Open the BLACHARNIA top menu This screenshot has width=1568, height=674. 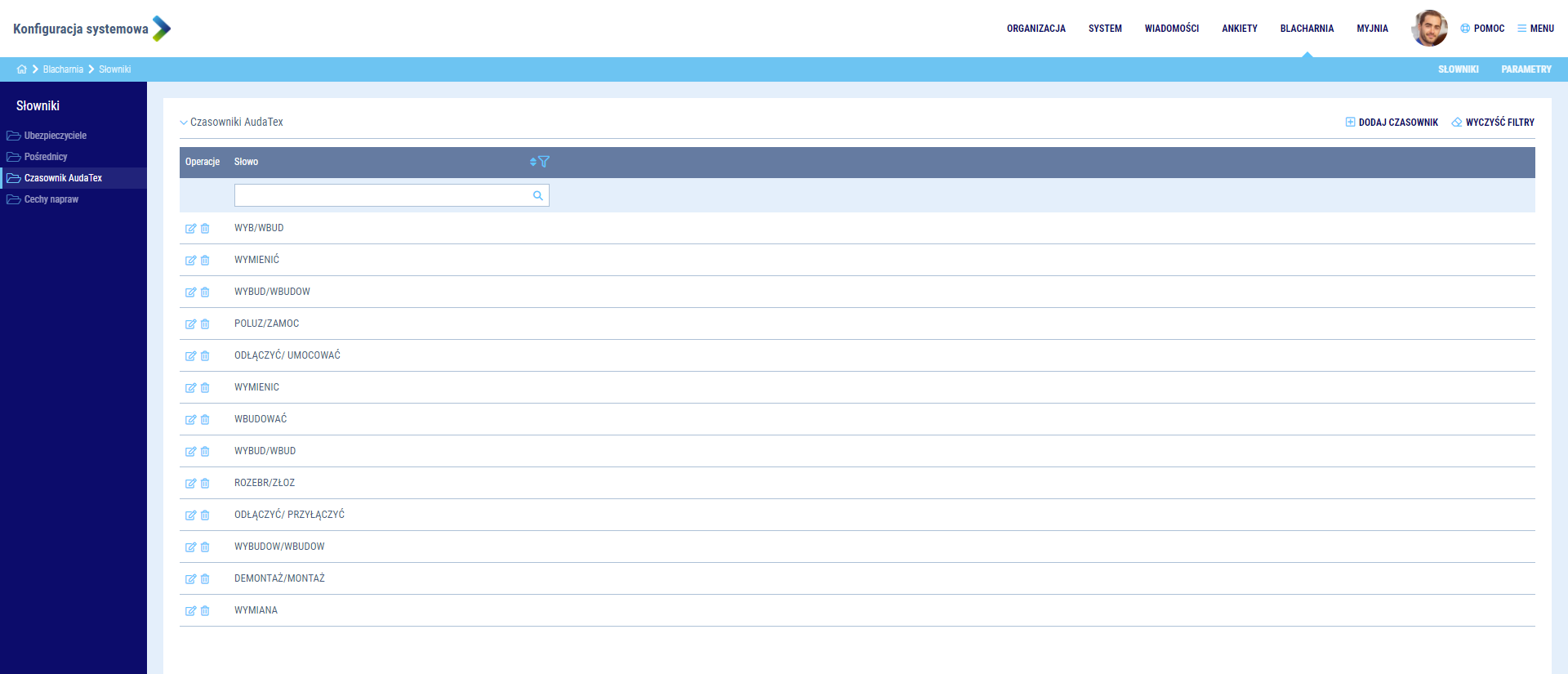tap(1307, 29)
